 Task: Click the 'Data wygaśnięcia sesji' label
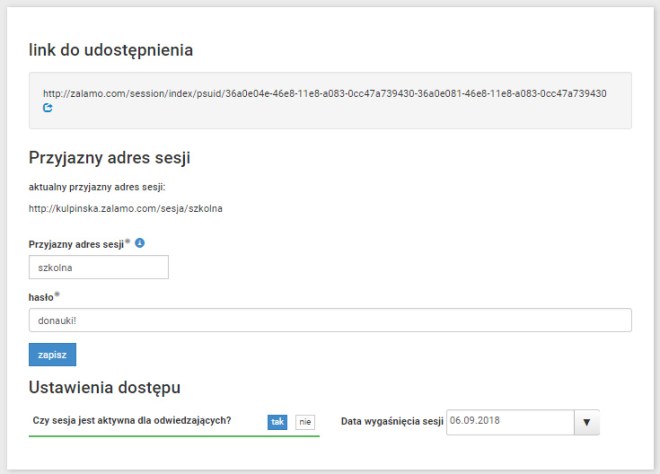click(x=391, y=422)
